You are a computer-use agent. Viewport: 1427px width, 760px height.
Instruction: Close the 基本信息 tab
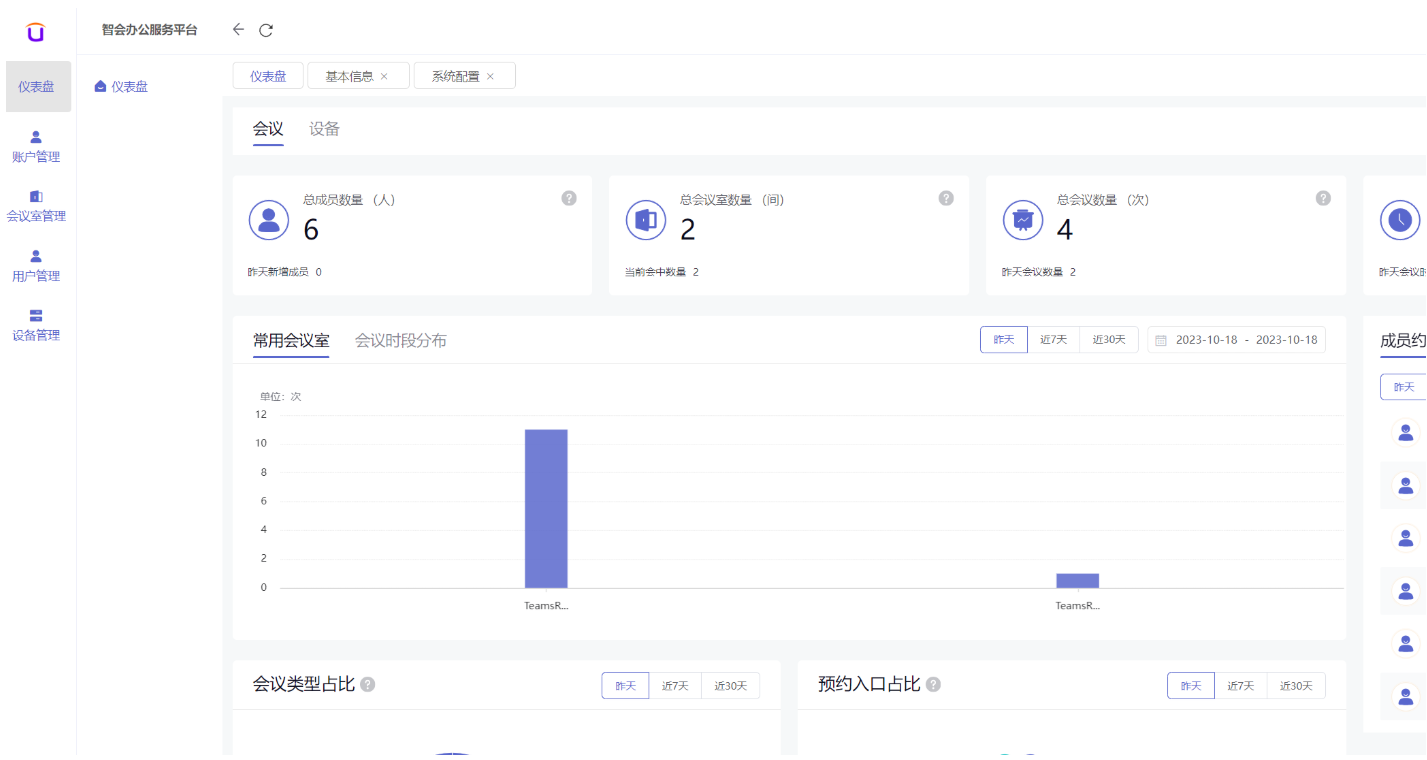click(x=384, y=77)
